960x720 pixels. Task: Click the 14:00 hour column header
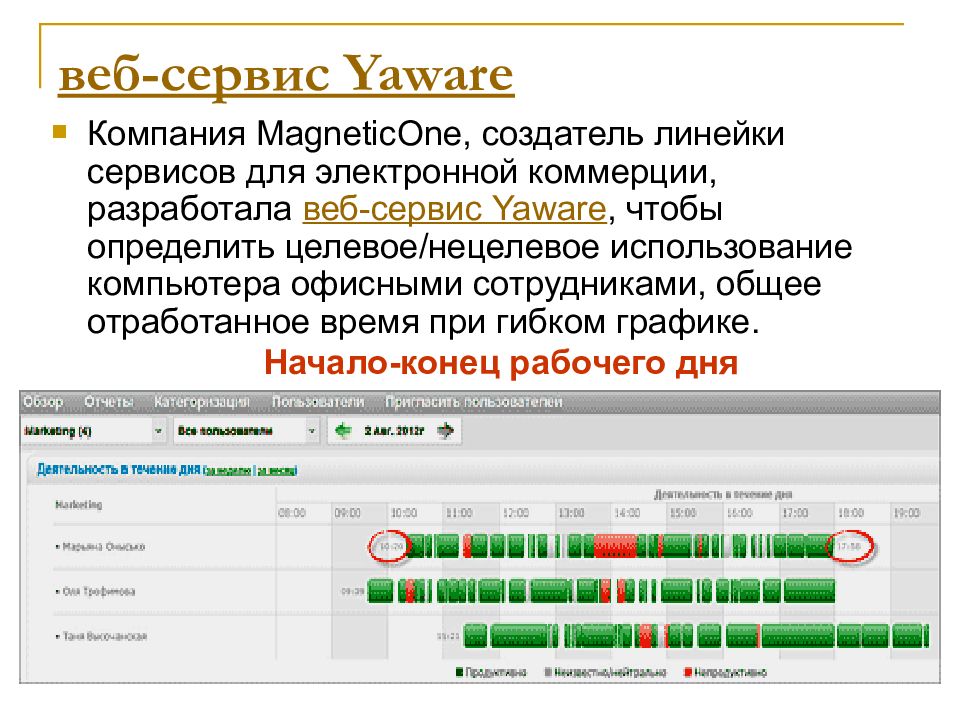pos(627,513)
